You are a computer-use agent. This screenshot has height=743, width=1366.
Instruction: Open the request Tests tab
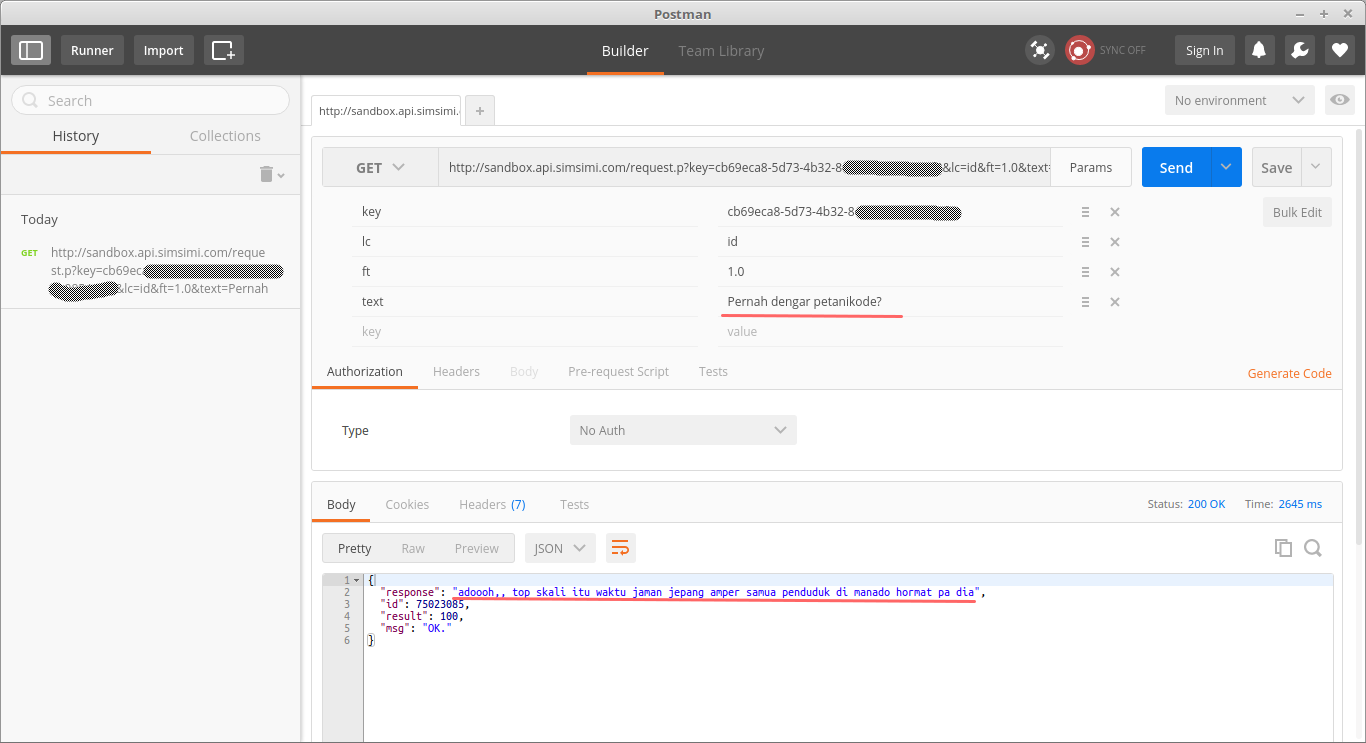coord(713,372)
